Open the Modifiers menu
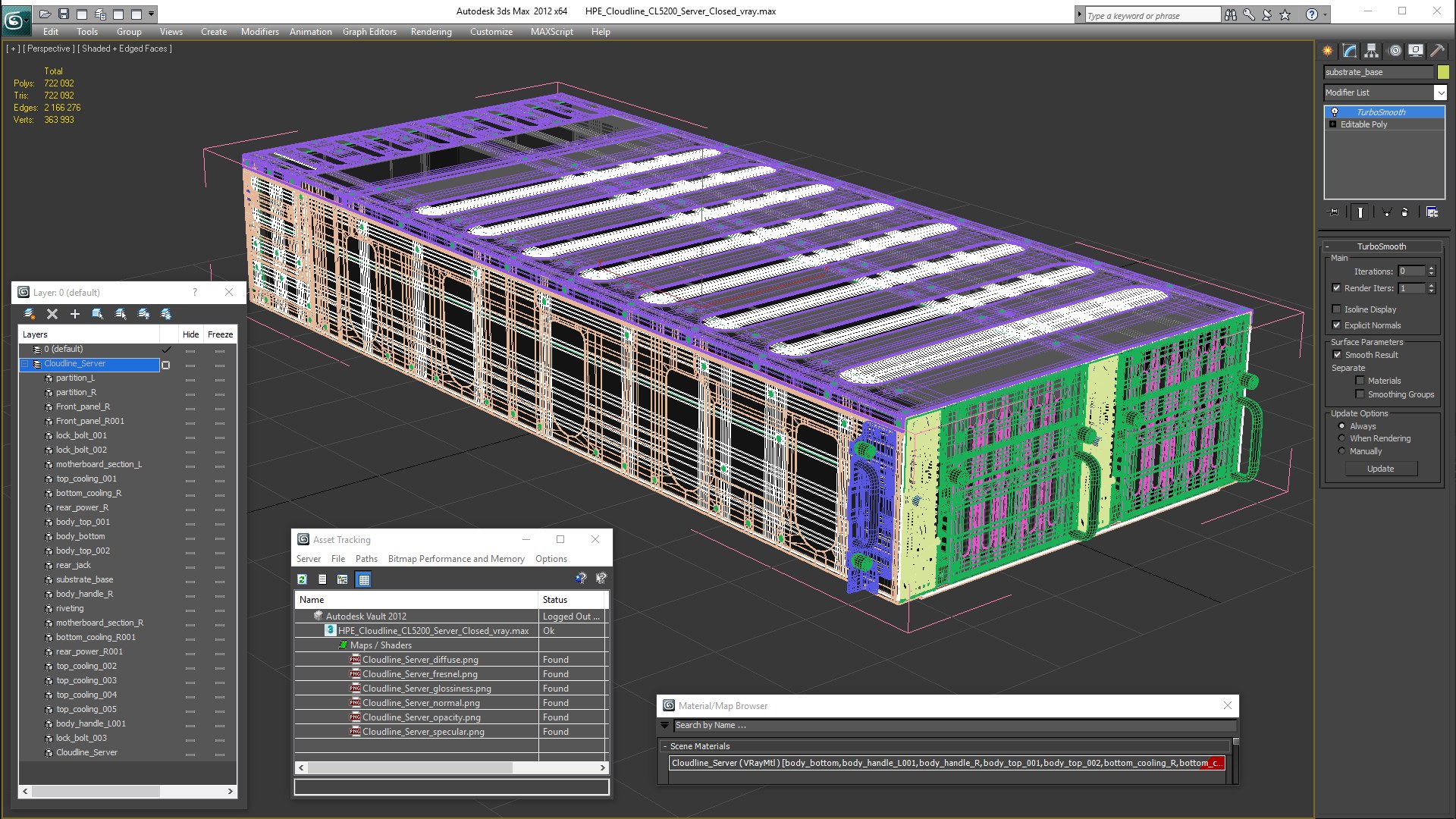 [x=259, y=32]
